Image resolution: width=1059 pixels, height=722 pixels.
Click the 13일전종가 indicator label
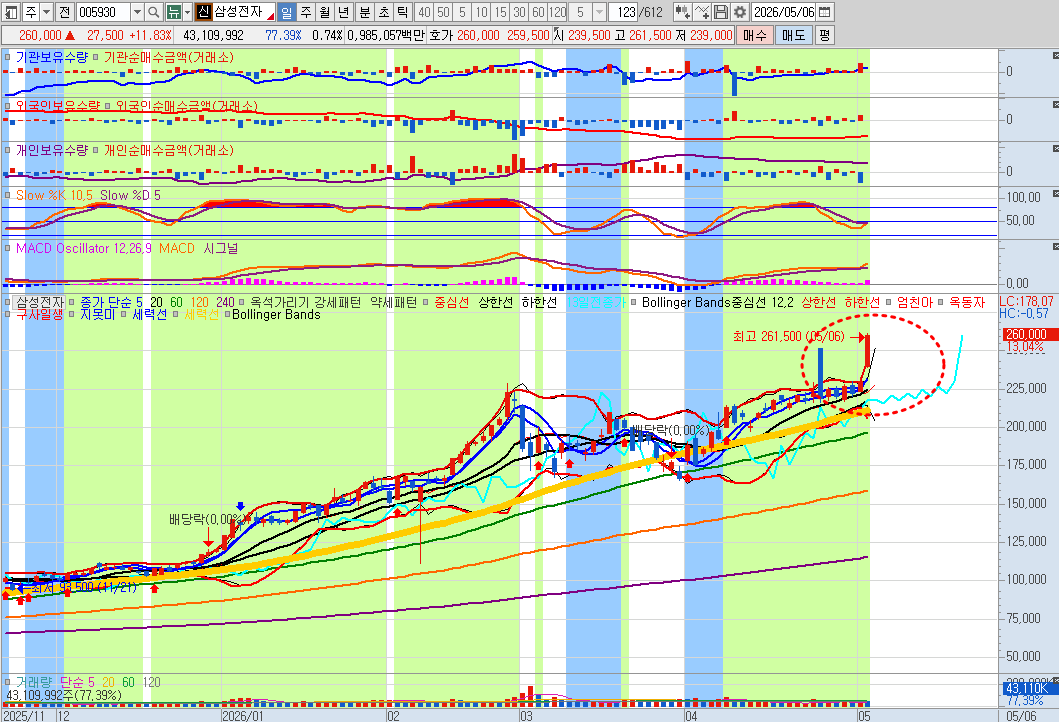point(596,303)
